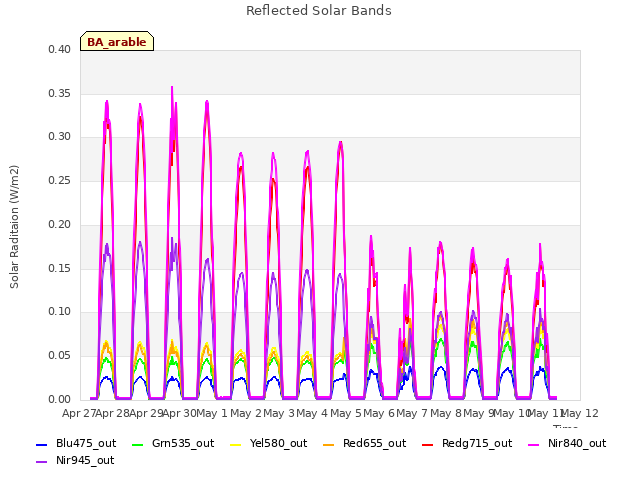
Task: Click the Reflected Solar Bands chart title
Action: tap(319, 11)
